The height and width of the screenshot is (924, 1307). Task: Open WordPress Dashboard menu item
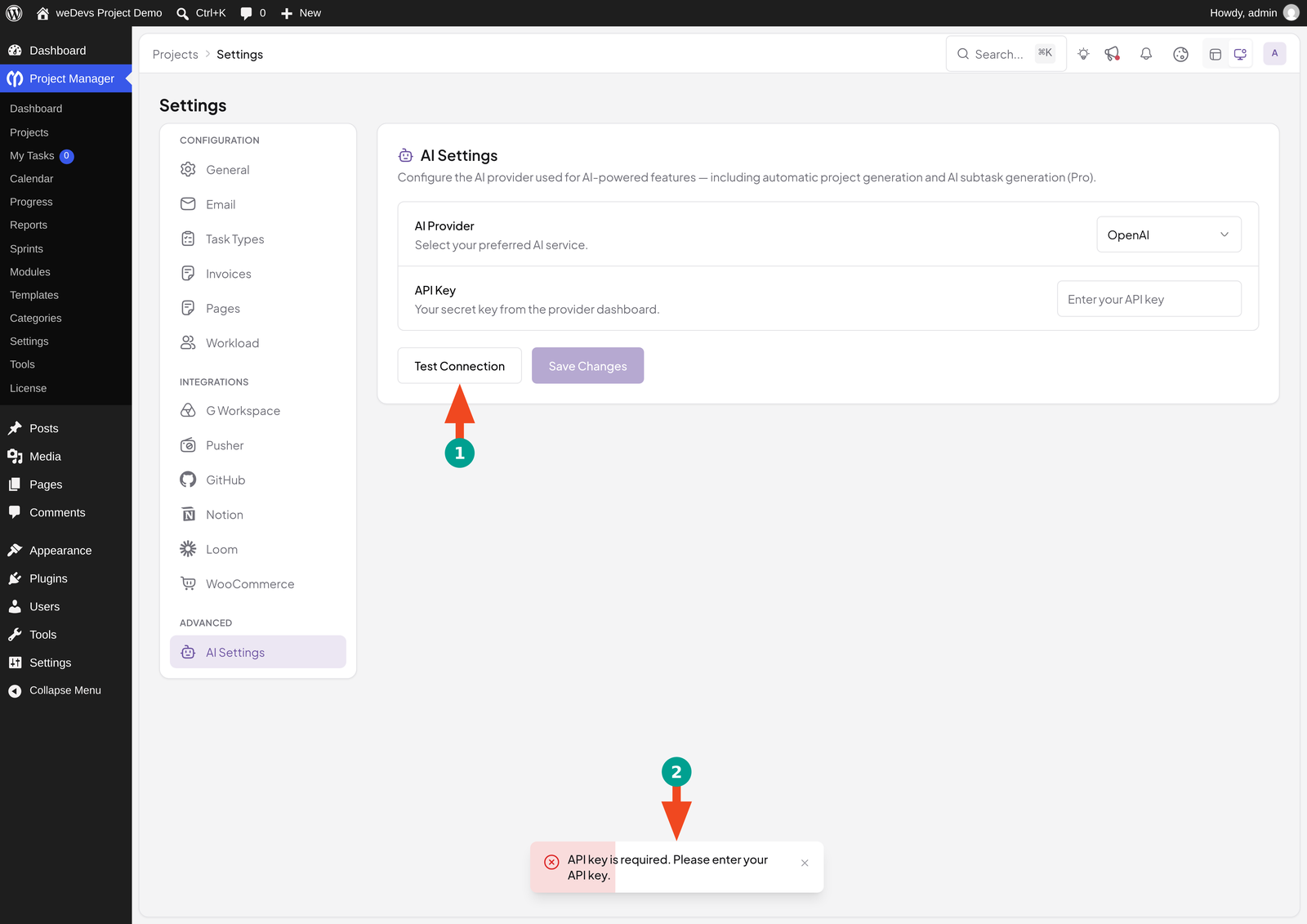coord(65,51)
